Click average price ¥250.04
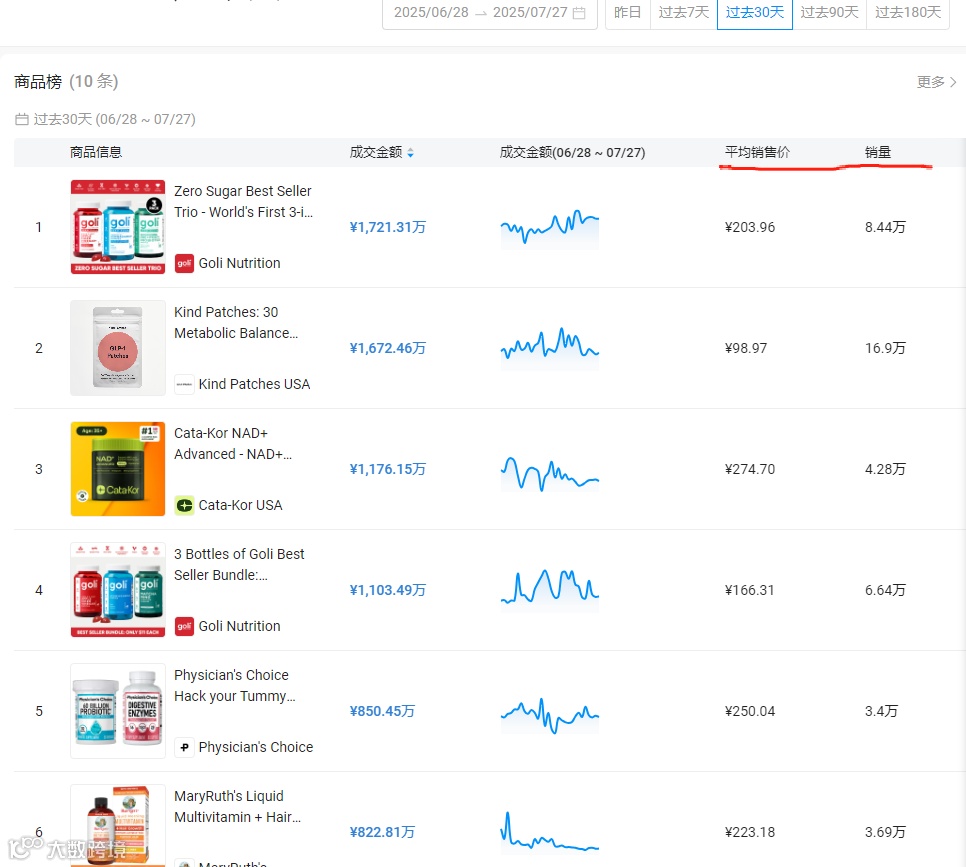The image size is (966, 867). pyautogui.click(x=750, y=711)
